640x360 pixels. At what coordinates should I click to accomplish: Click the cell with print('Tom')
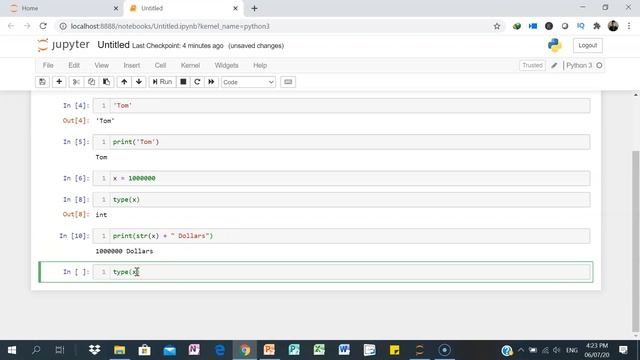click(341, 142)
